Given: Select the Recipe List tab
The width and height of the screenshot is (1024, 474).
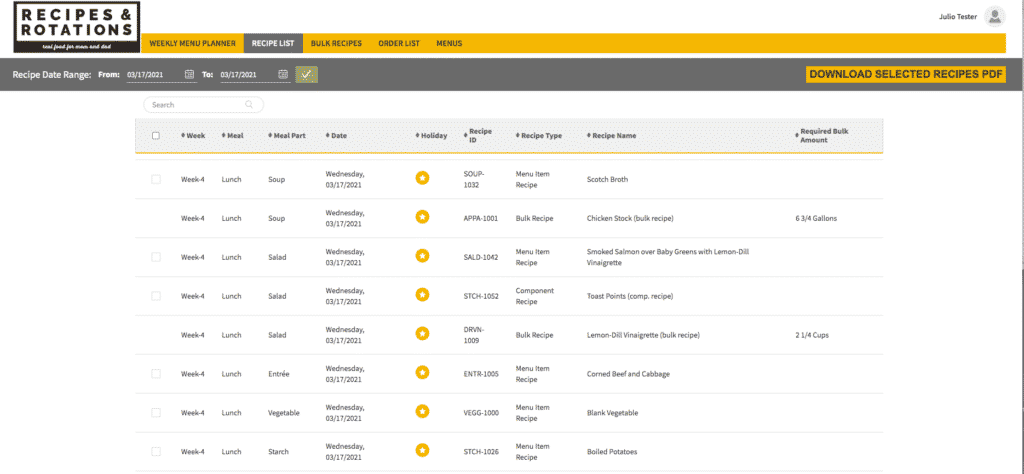Looking at the screenshot, I should point(273,43).
